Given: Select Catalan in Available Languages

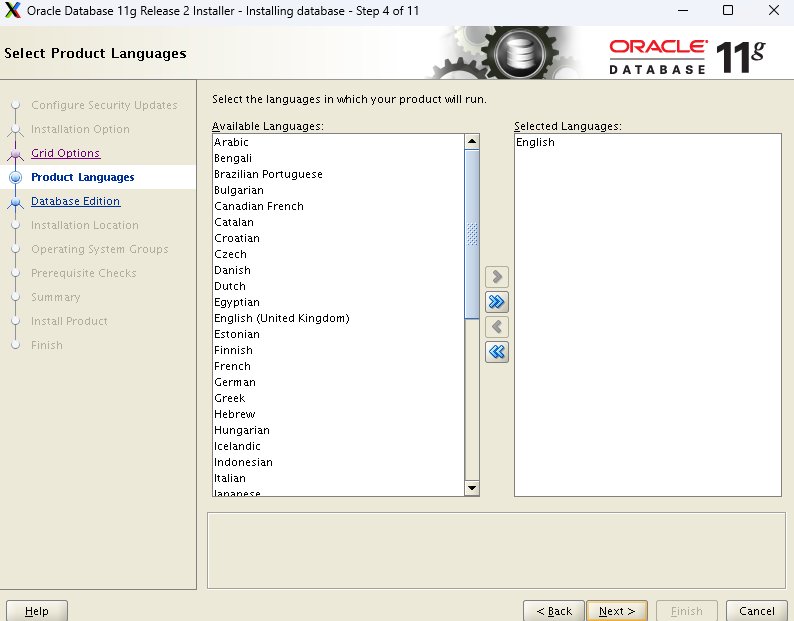Looking at the screenshot, I should 338,222.
